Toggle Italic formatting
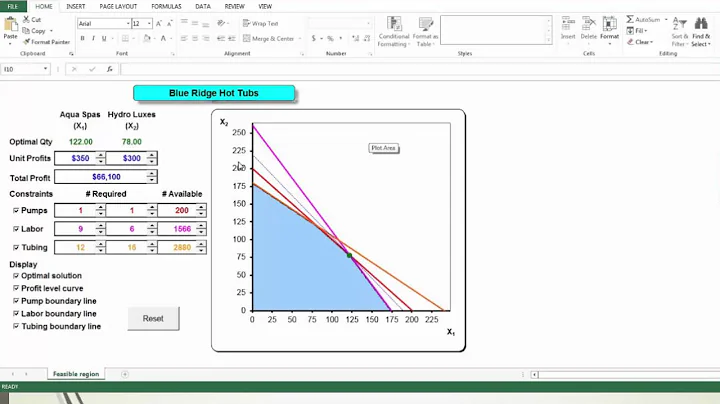The height and width of the screenshot is (404, 720). (x=93, y=39)
